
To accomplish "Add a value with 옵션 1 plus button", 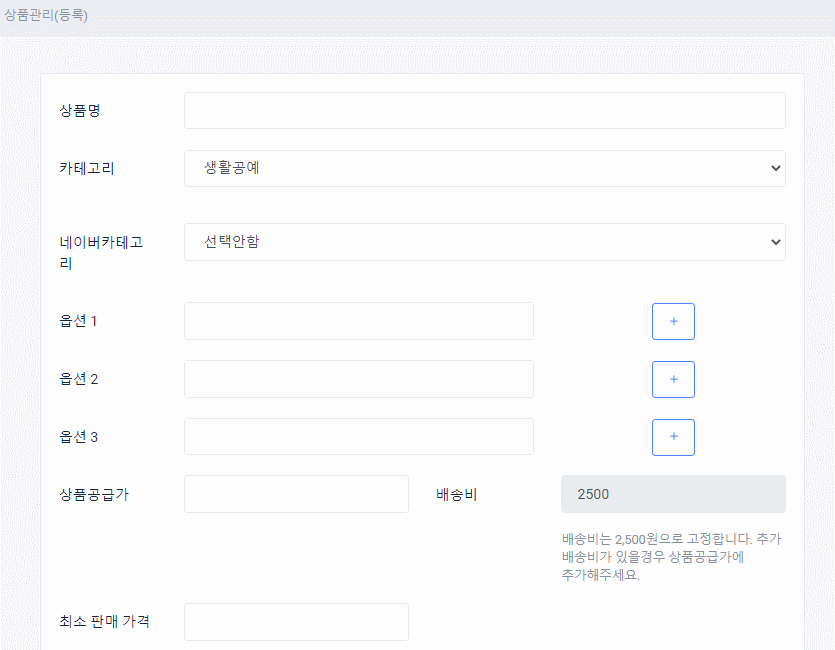I will tap(673, 322).
